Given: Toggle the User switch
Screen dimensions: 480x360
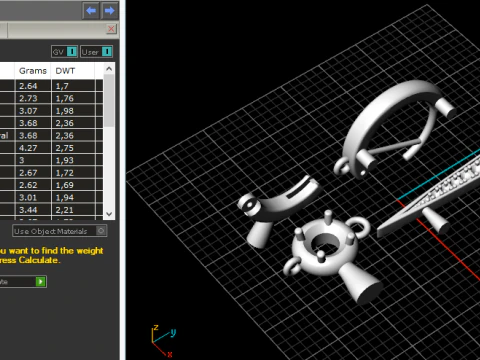Looking at the screenshot, I should tap(97, 52).
